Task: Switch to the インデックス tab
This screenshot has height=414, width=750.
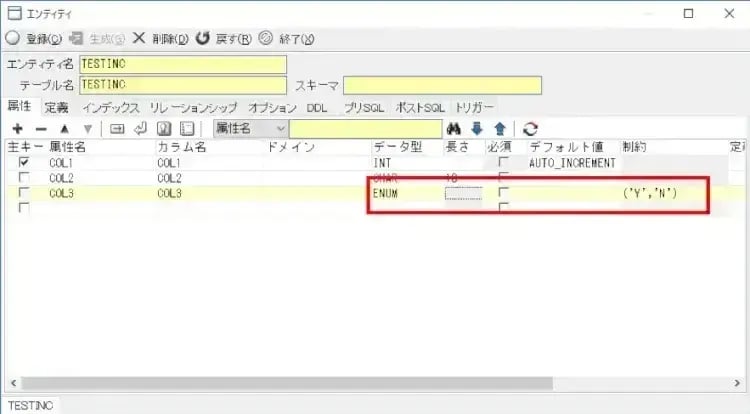Action: point(110,107)
